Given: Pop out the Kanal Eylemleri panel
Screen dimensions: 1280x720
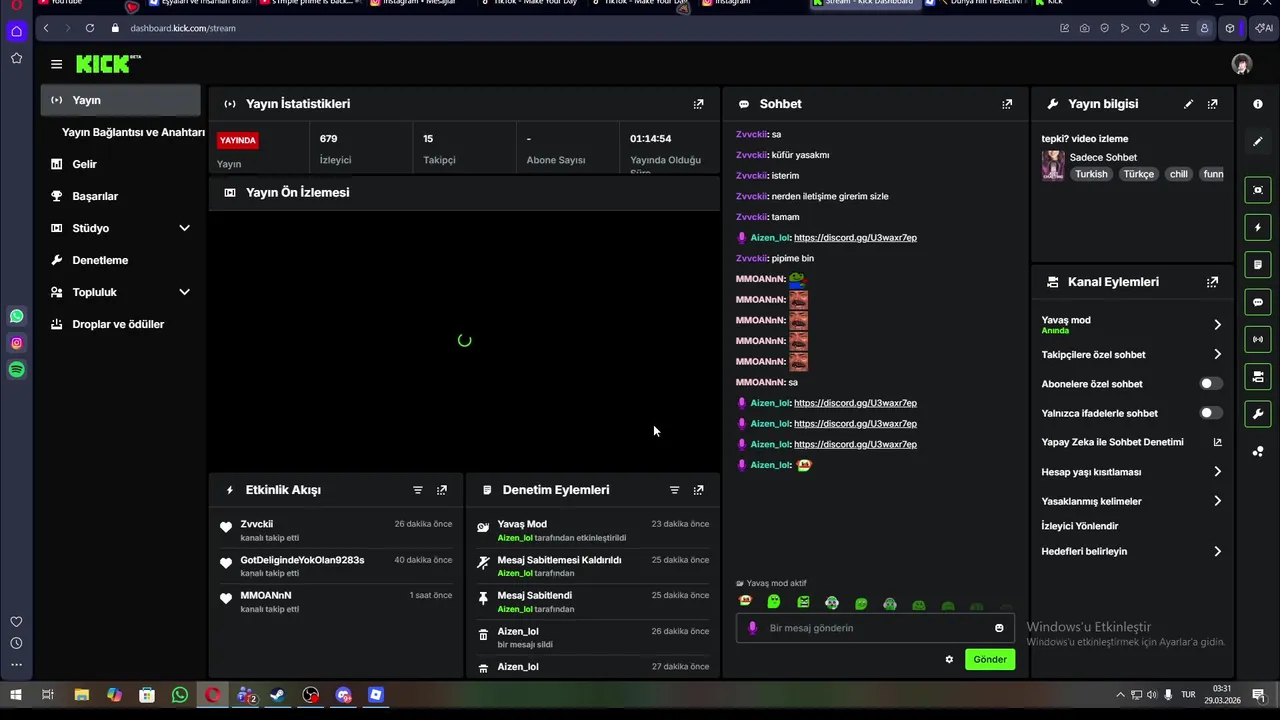Looking at the screenshot, I should pos(1212,282).
